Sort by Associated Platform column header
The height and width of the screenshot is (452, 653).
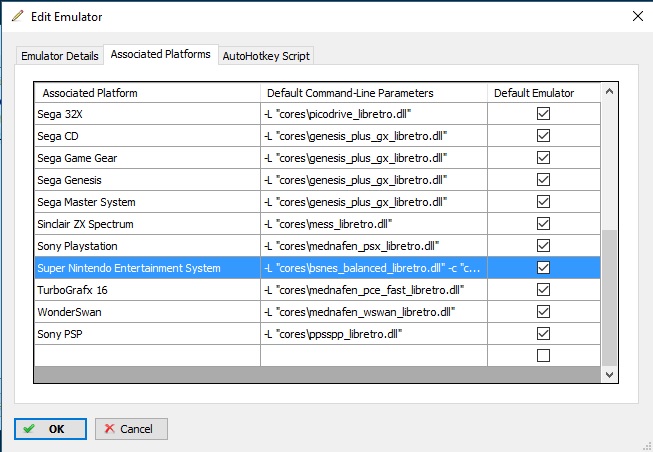(147, 92)
